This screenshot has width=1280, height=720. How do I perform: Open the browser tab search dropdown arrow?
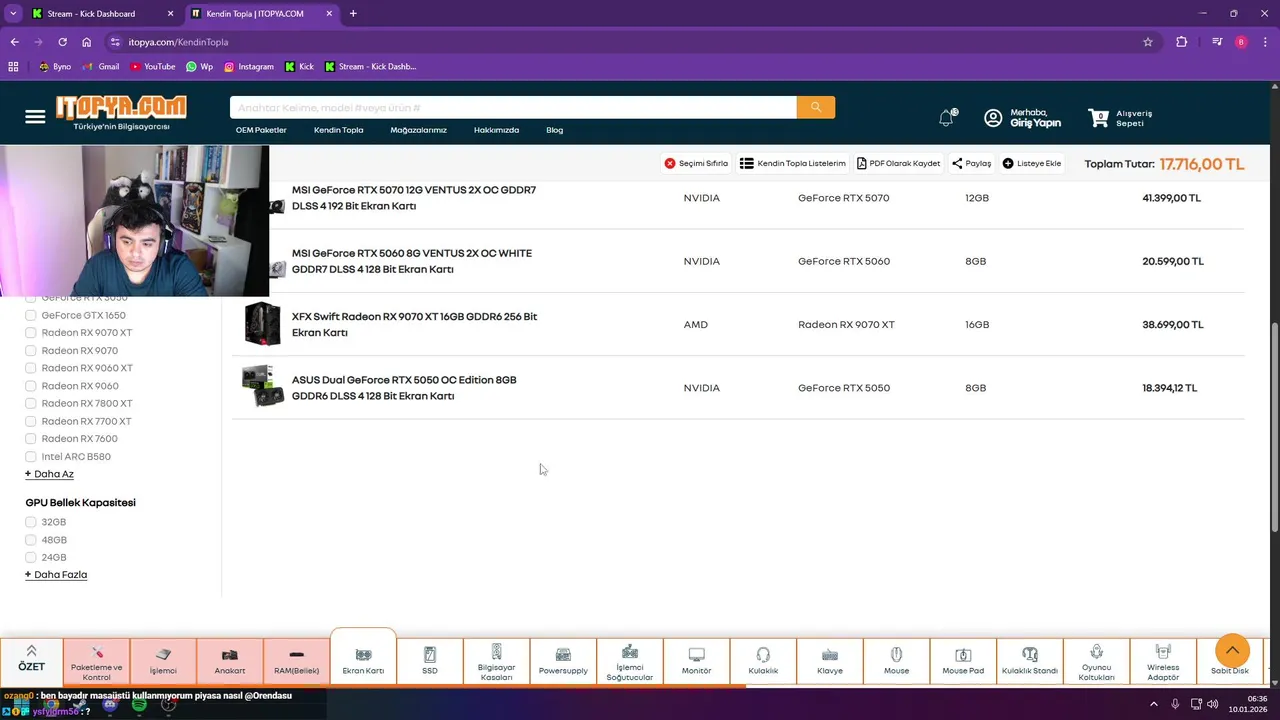point(13,14)
